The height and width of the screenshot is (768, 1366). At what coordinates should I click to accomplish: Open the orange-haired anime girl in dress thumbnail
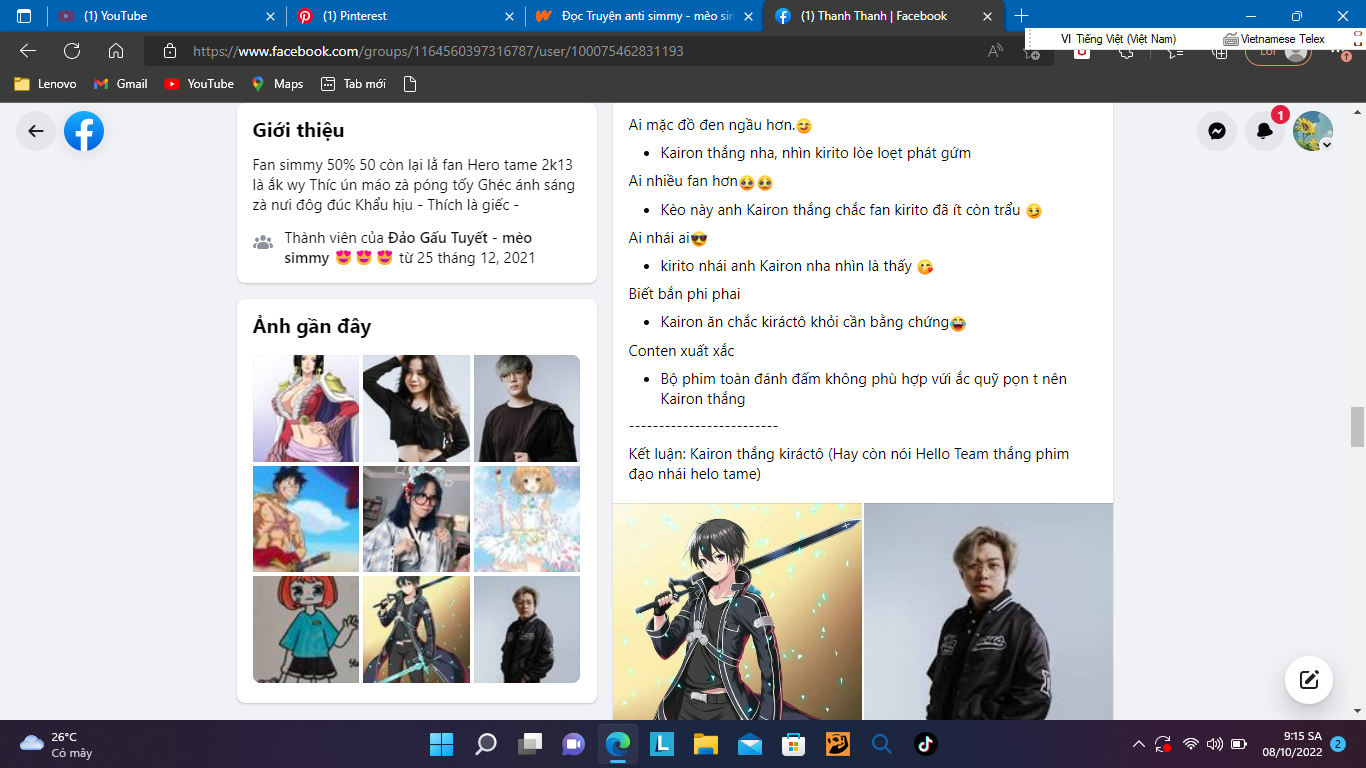coord(527,519)
